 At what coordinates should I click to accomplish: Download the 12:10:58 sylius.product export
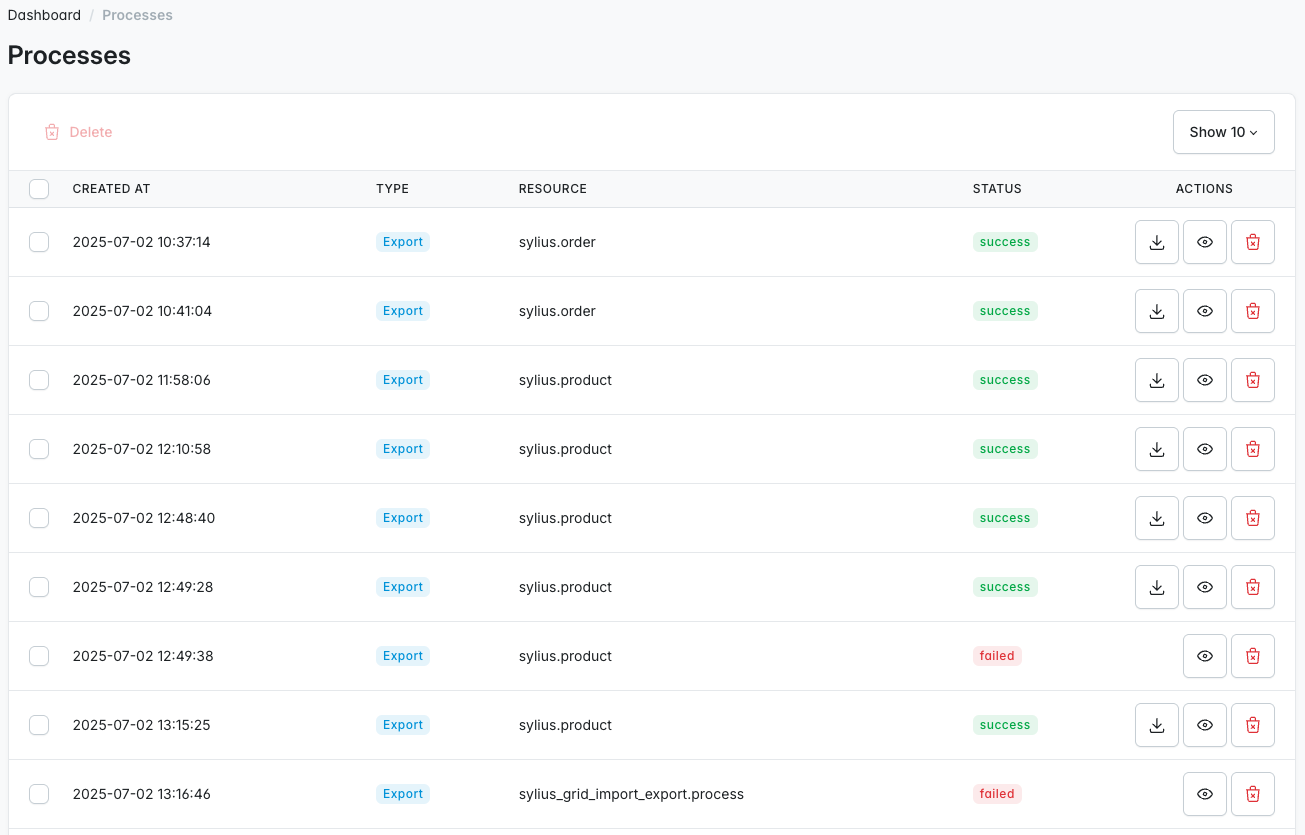coord(1157,449)
